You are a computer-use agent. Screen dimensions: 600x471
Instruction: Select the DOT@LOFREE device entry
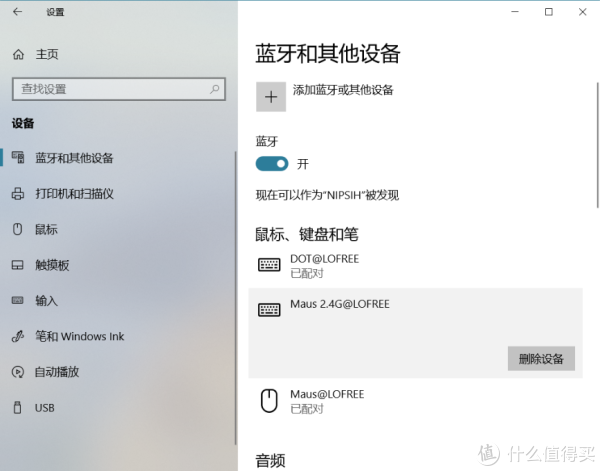click(415, 266)
